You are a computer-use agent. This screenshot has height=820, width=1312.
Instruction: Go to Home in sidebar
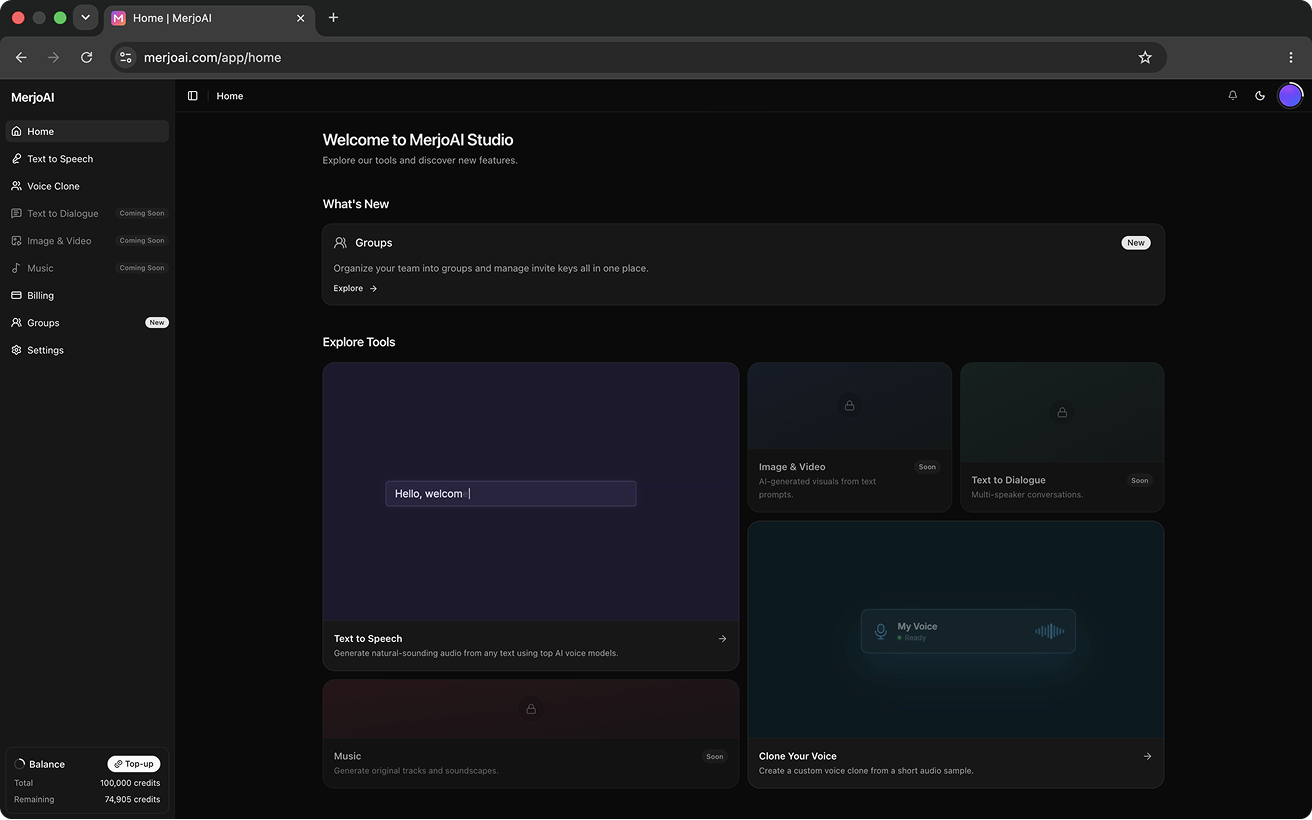(x=87, y=131)
